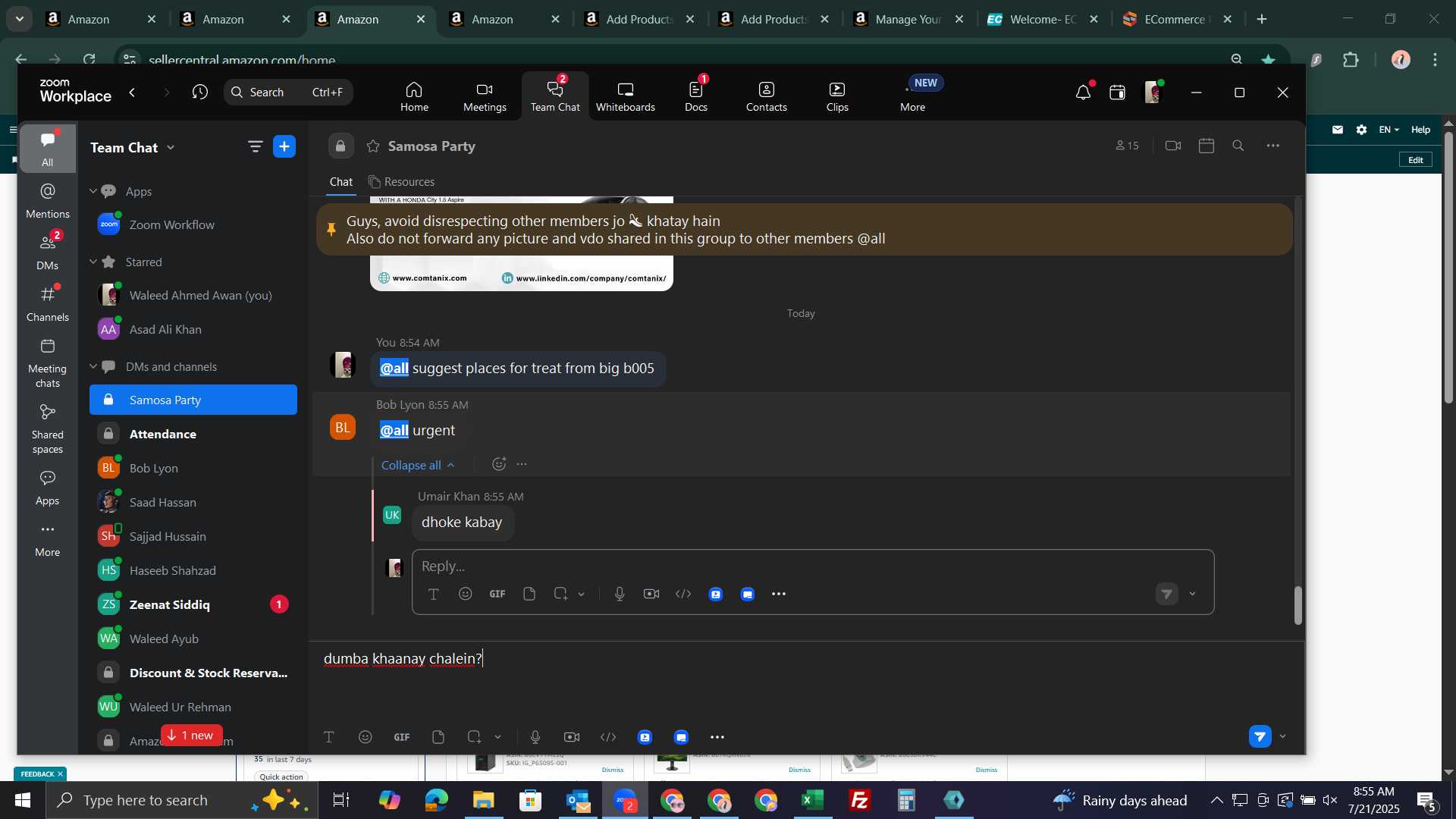
Task: Open Excel from the Windows taskbar
Action: click(x=813, y=800)
